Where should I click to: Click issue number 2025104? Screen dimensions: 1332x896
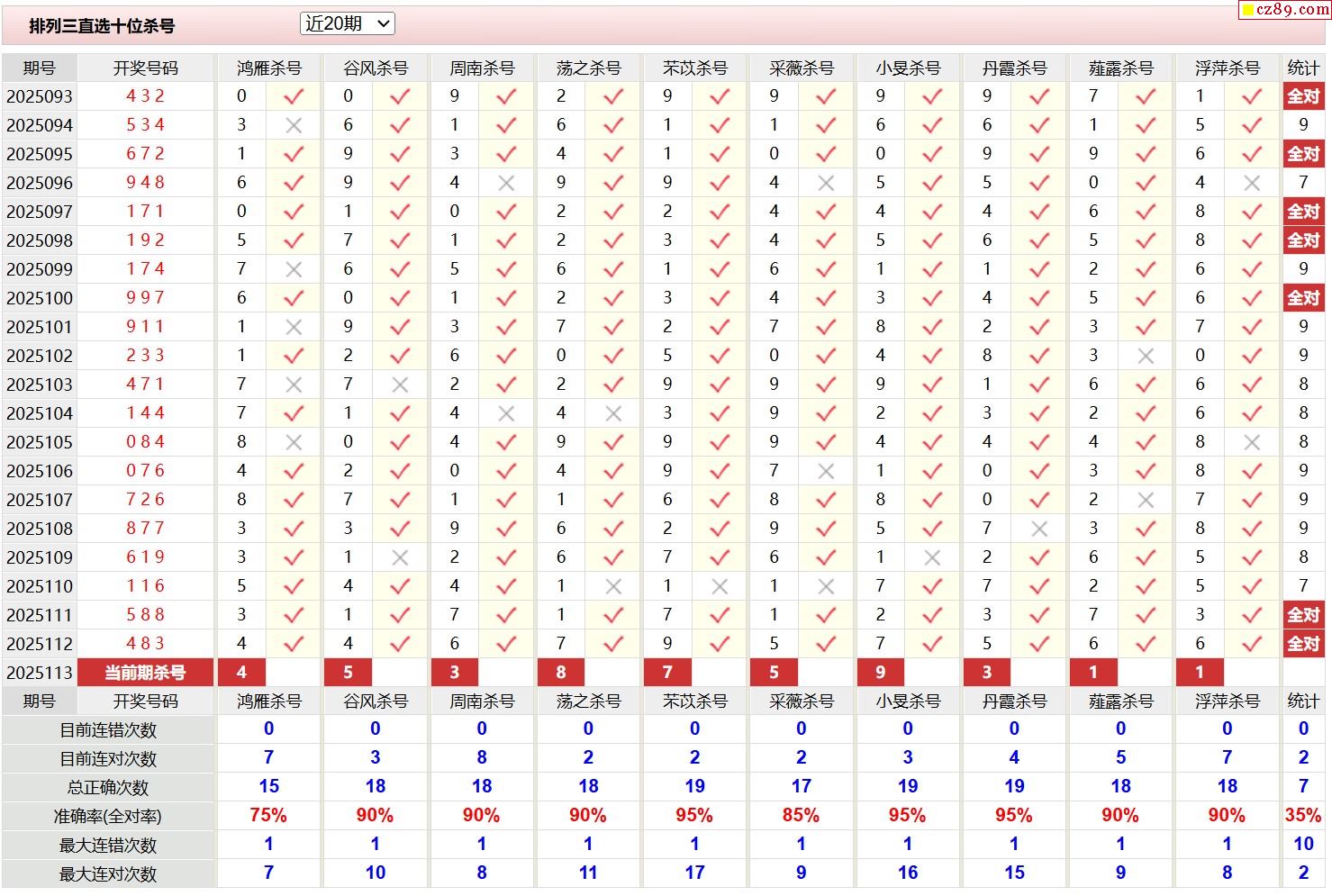click(40, 413)
